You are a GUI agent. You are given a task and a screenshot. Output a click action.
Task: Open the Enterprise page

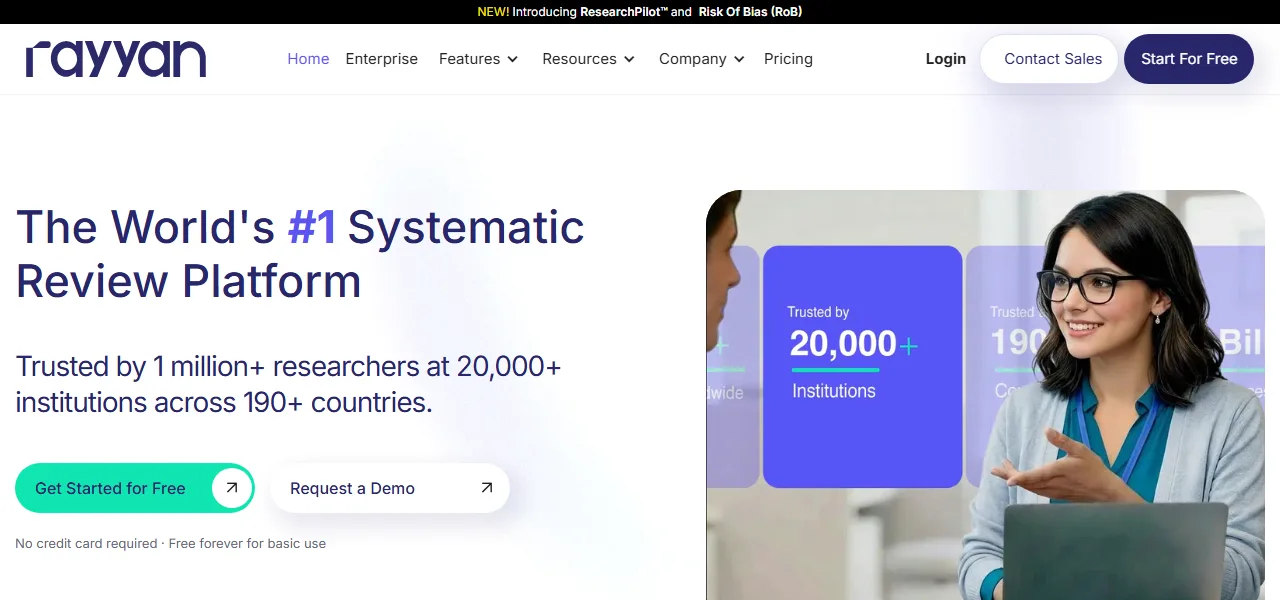(x=382, y=59)
